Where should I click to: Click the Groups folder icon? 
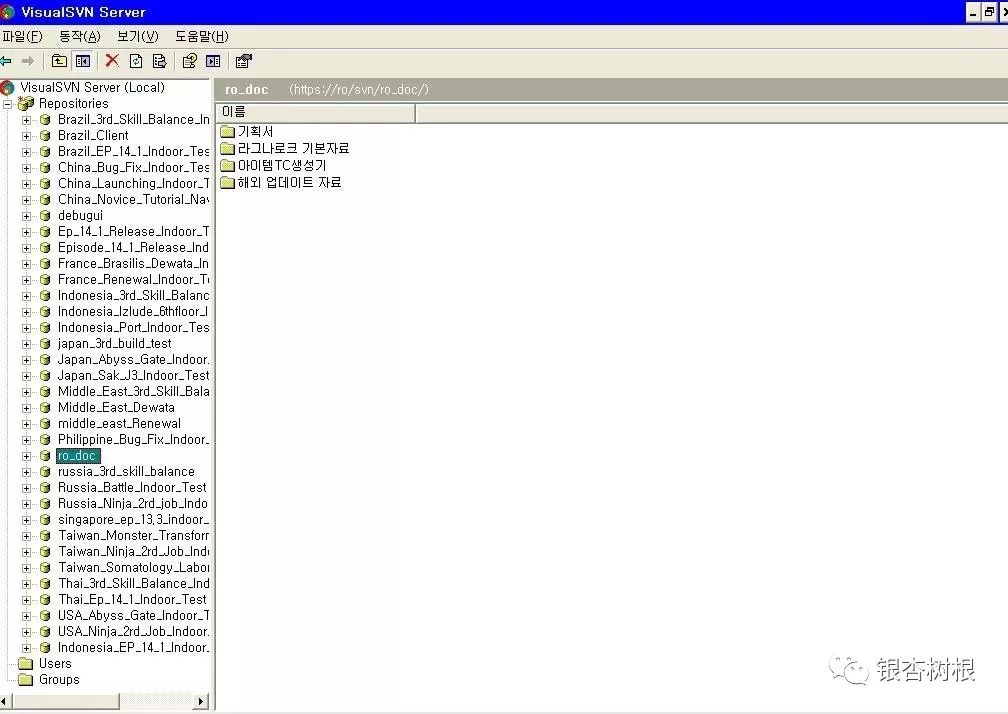pyautogui.click(x=26, y=680)
